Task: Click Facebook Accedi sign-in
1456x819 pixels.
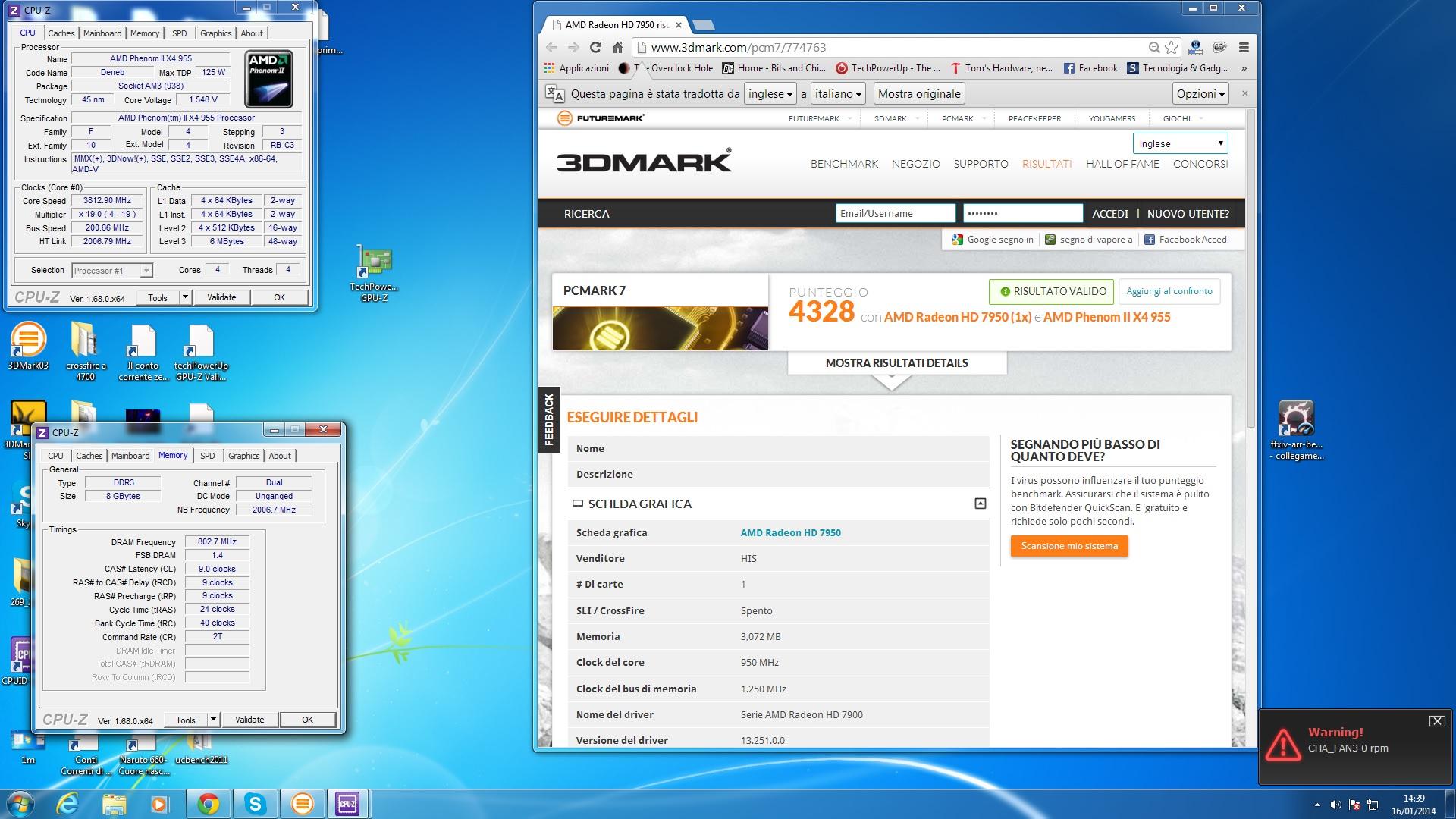Action: point(1186,240)
